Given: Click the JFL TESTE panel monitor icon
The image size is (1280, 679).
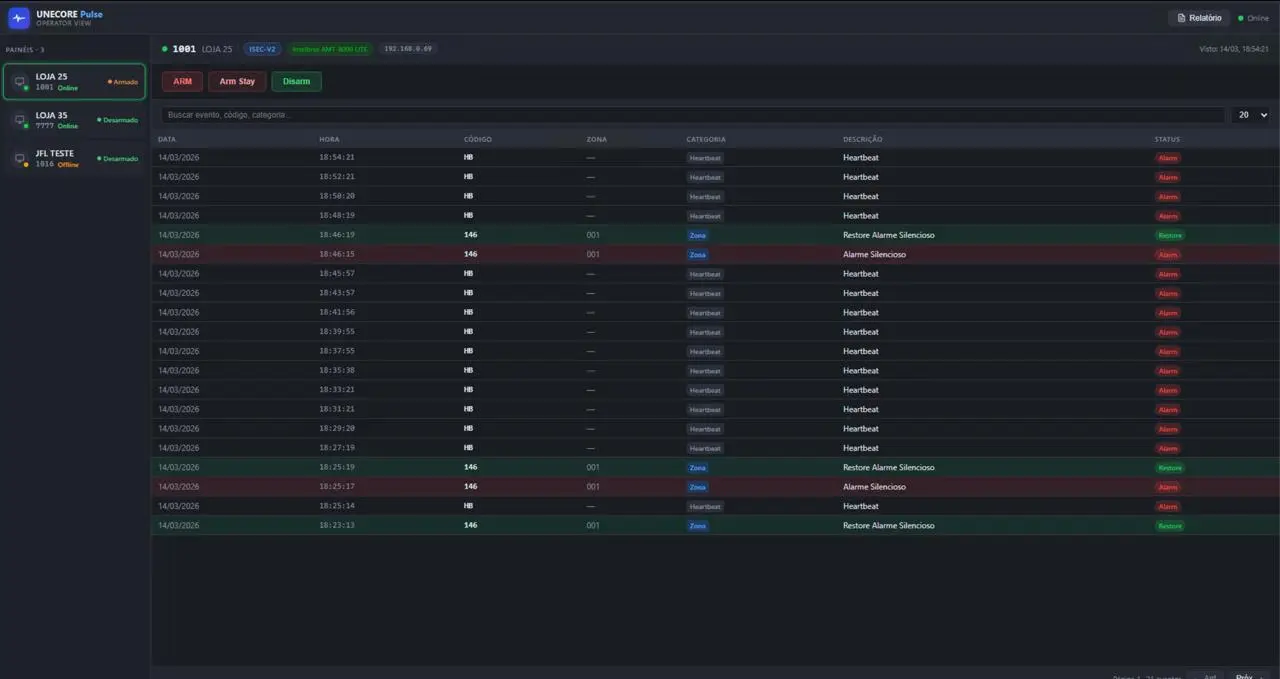Looking at the screenshot, I should click(20, 159).
